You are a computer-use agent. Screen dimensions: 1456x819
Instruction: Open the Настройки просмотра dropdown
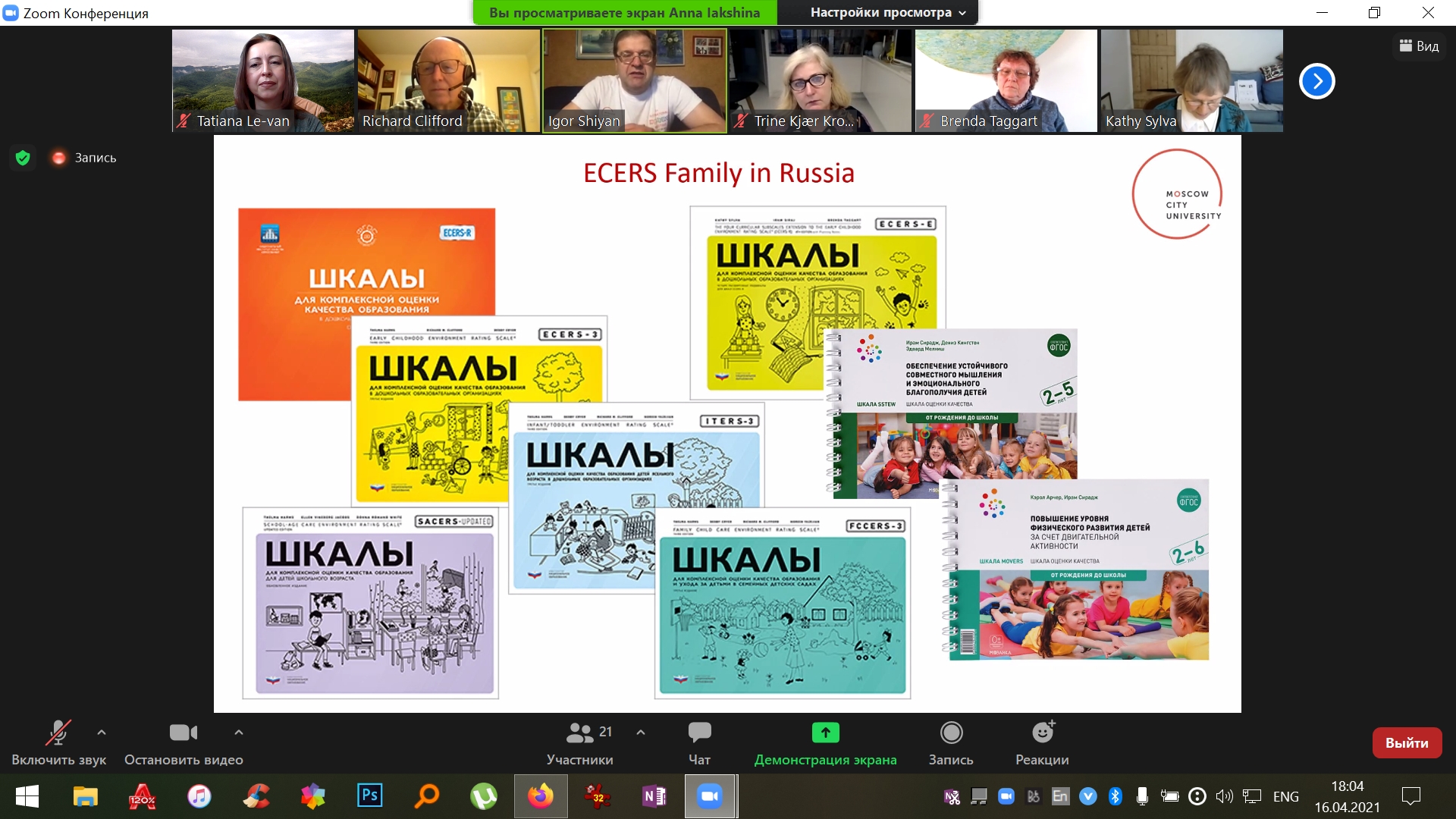click(x=887, y=12)
